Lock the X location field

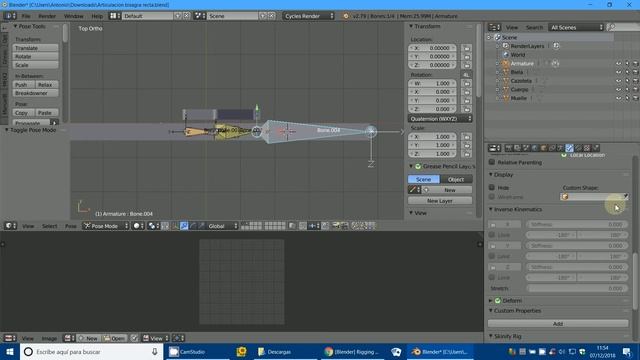click(x=467, y=48)
